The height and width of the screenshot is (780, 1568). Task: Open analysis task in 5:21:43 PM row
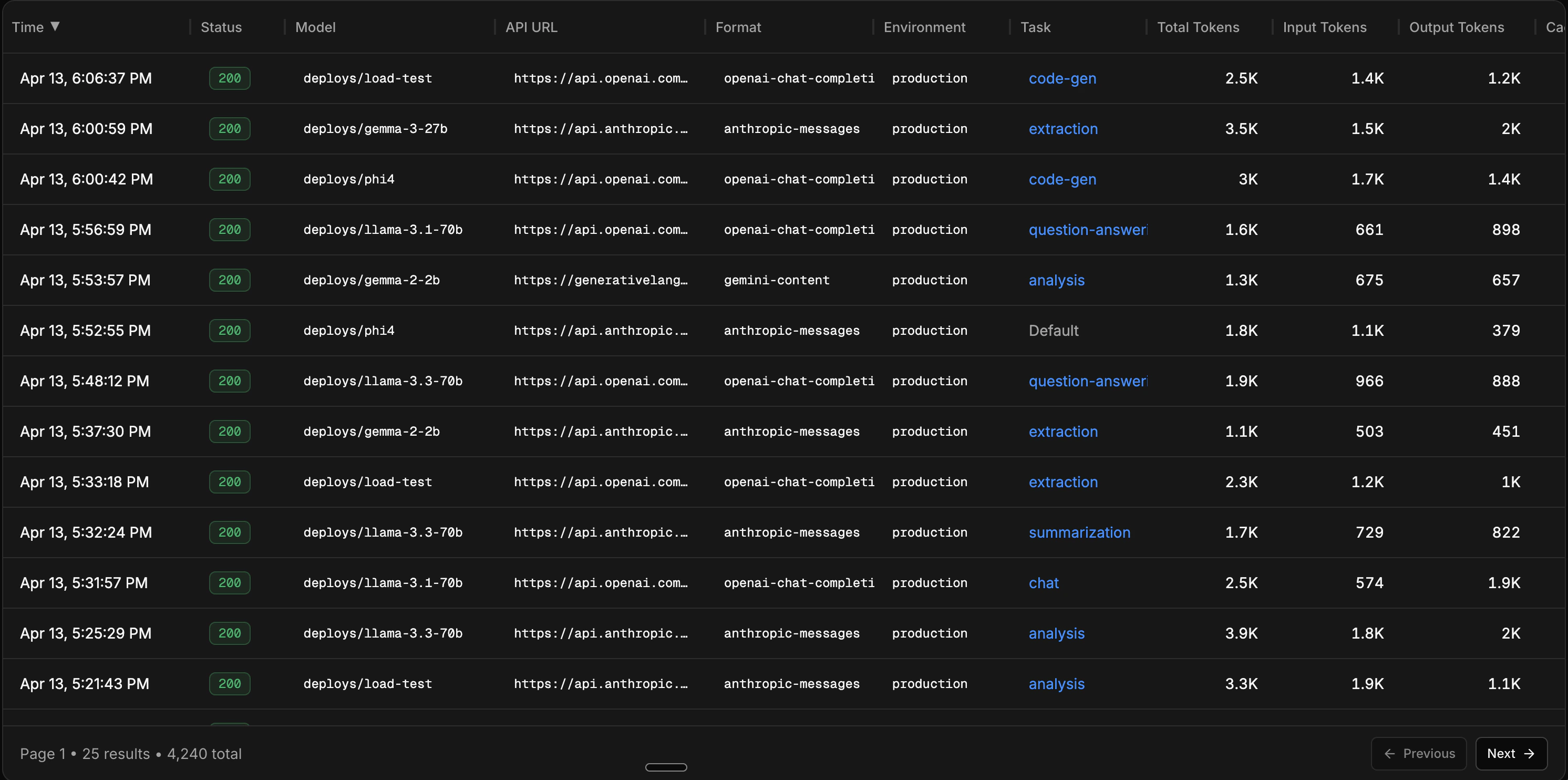[x=1056, y=684]
